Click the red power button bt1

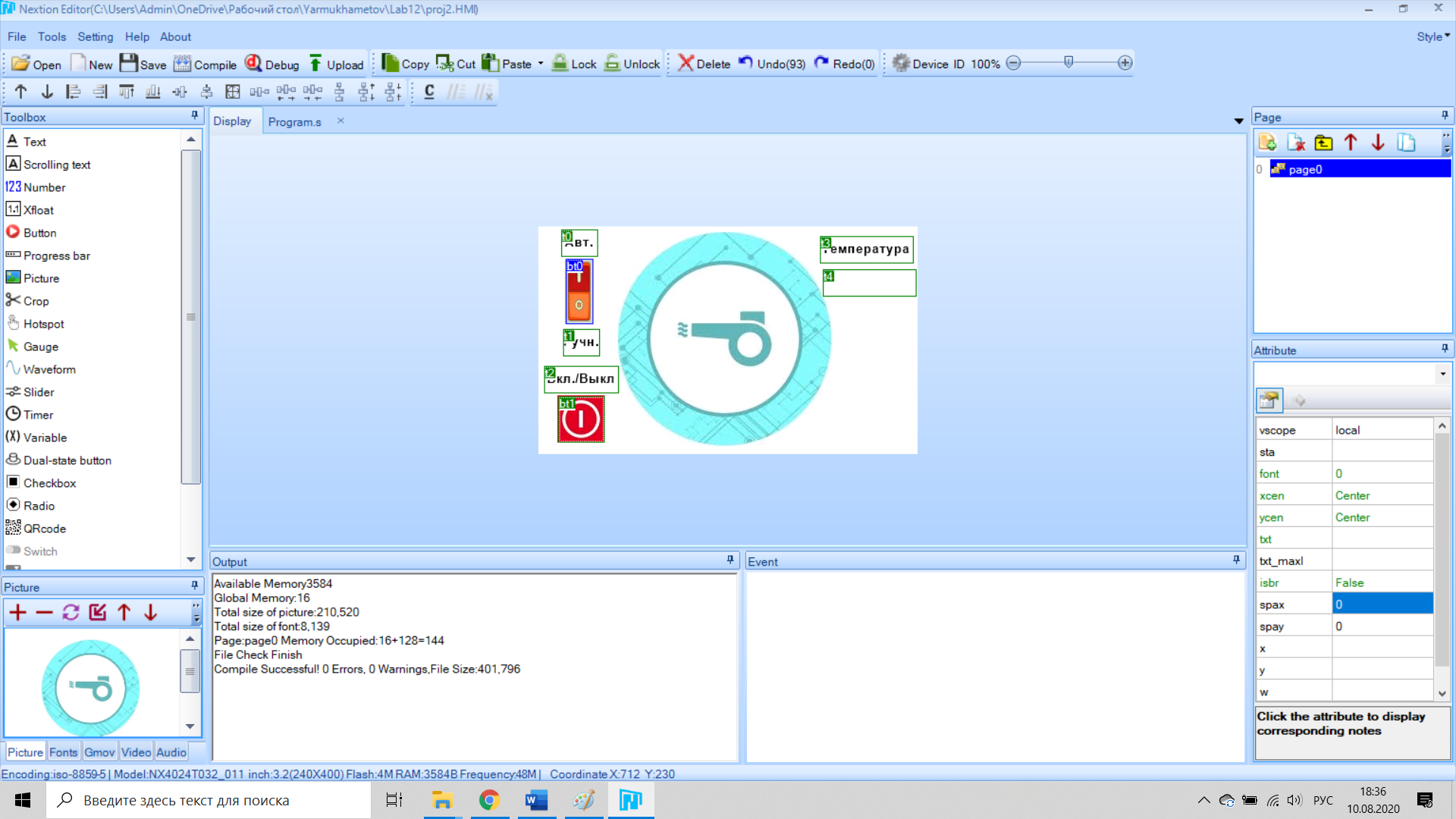pyautogui.click(x=581, y=420)
